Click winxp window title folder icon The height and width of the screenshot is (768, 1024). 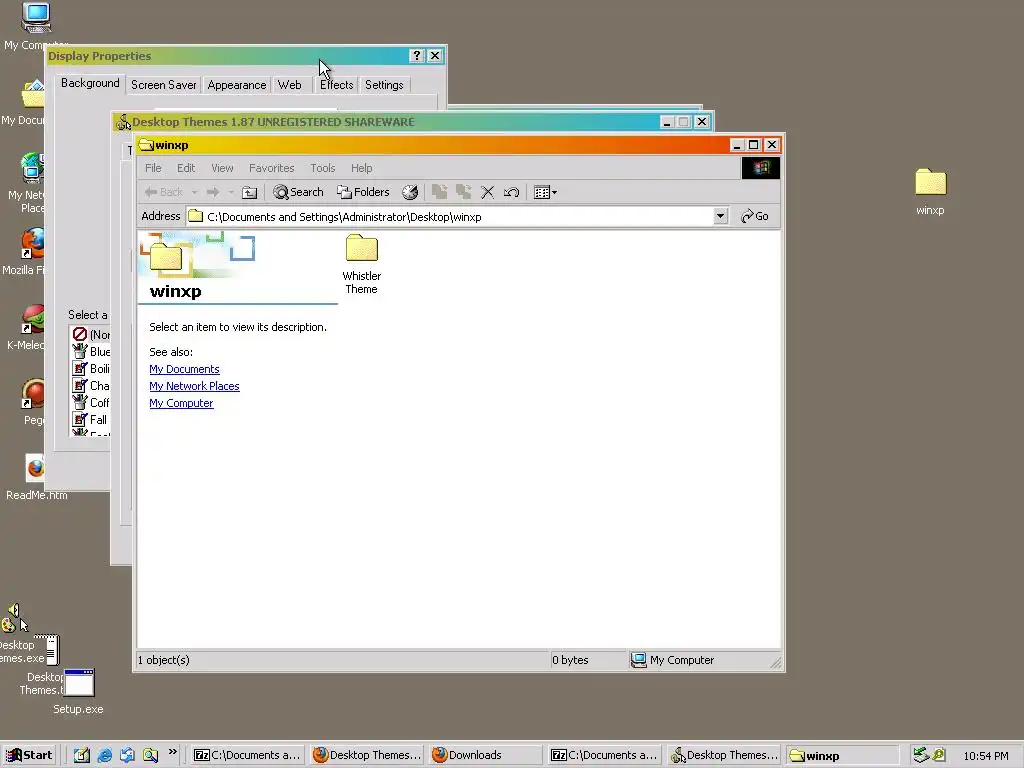(x=146, y=144)
